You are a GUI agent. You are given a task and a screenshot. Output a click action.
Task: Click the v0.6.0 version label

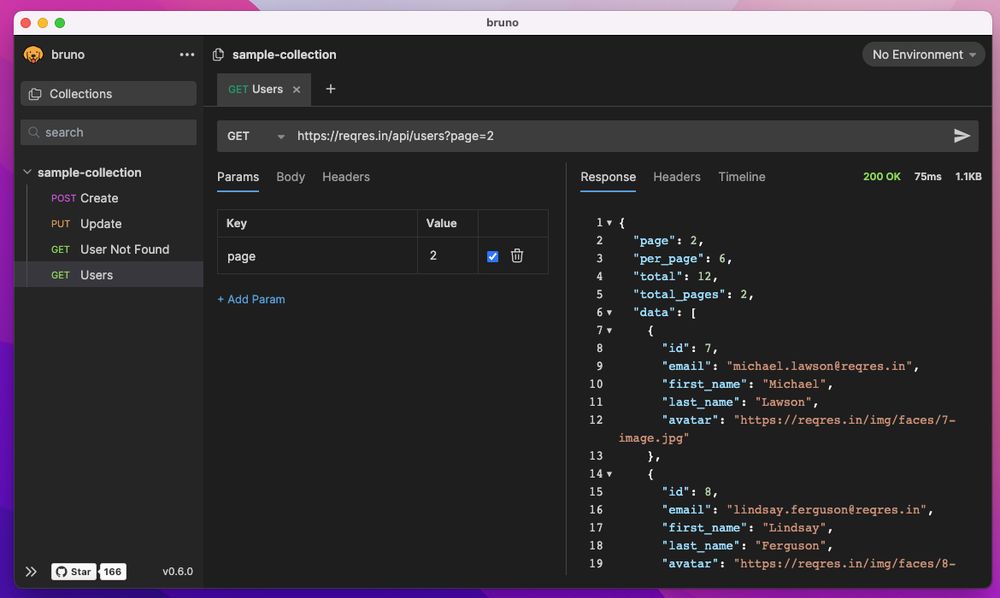[x=177, y=571]
